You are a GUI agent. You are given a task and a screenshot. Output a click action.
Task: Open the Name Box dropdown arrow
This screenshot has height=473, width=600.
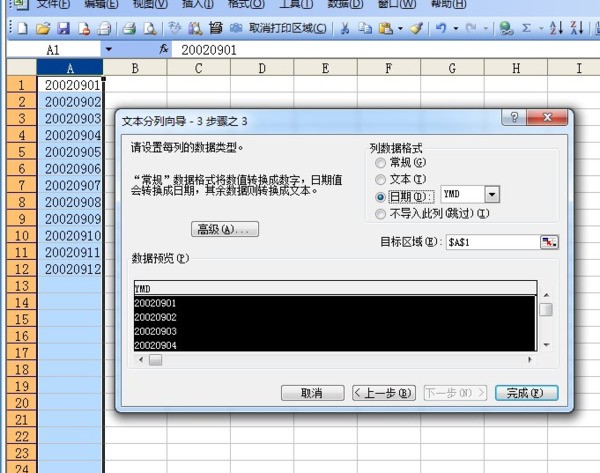pos(109,49)
